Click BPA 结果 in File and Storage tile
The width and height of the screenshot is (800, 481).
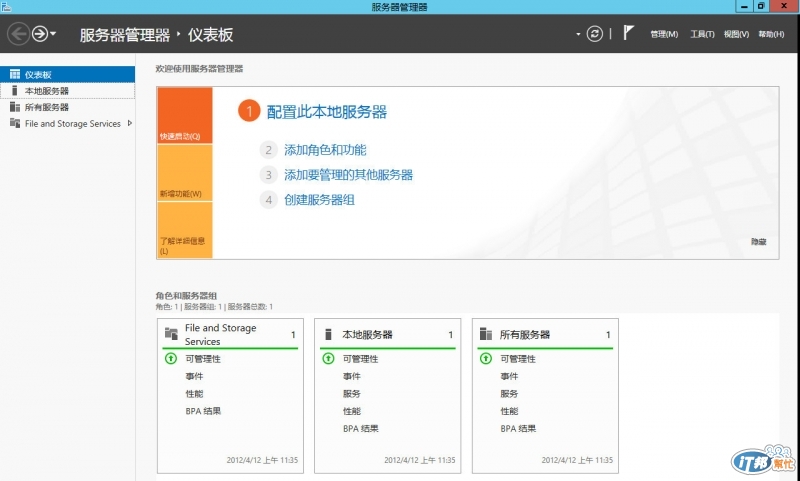(x=203, y=411)
